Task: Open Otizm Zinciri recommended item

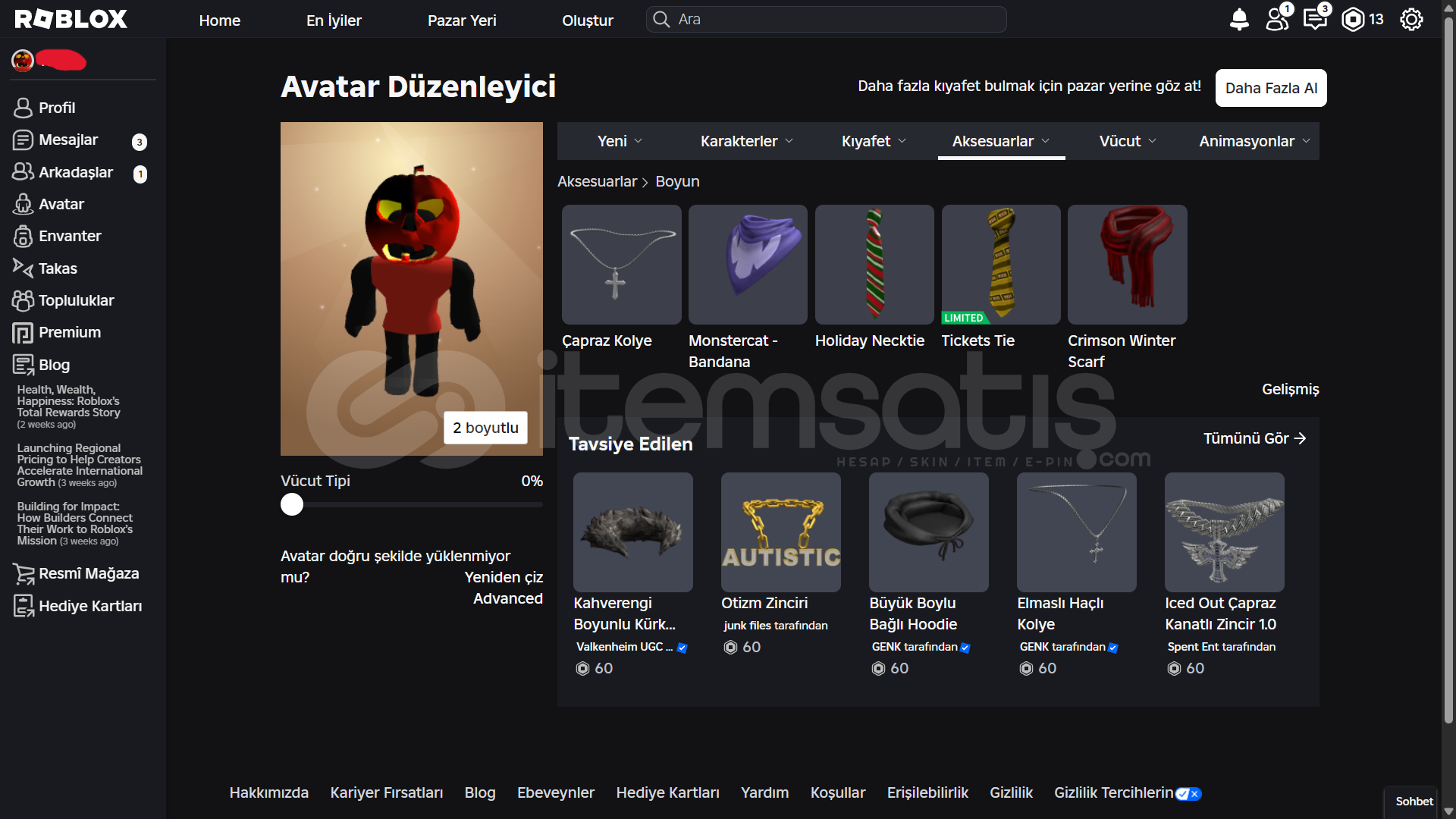Action: pyautogui.click(x=781, y=532)
